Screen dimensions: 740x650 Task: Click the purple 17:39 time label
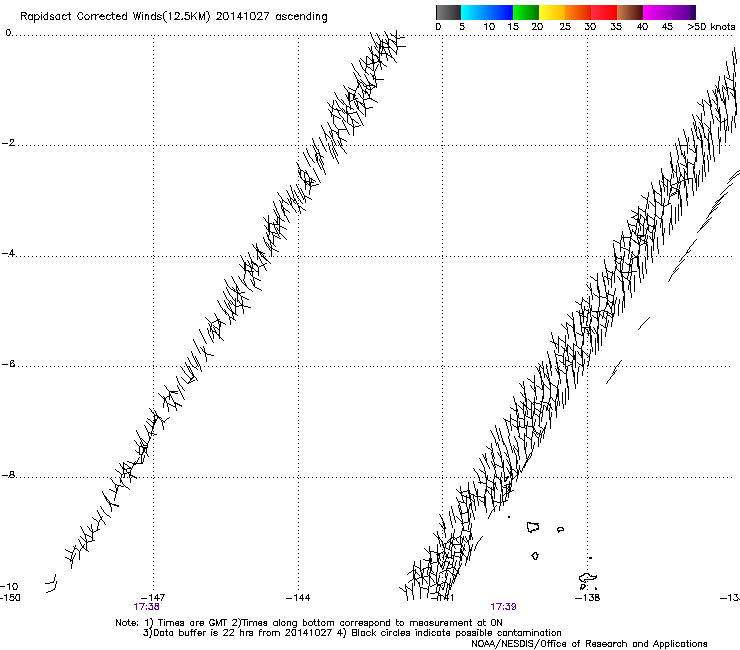click(x=503, y=607)
